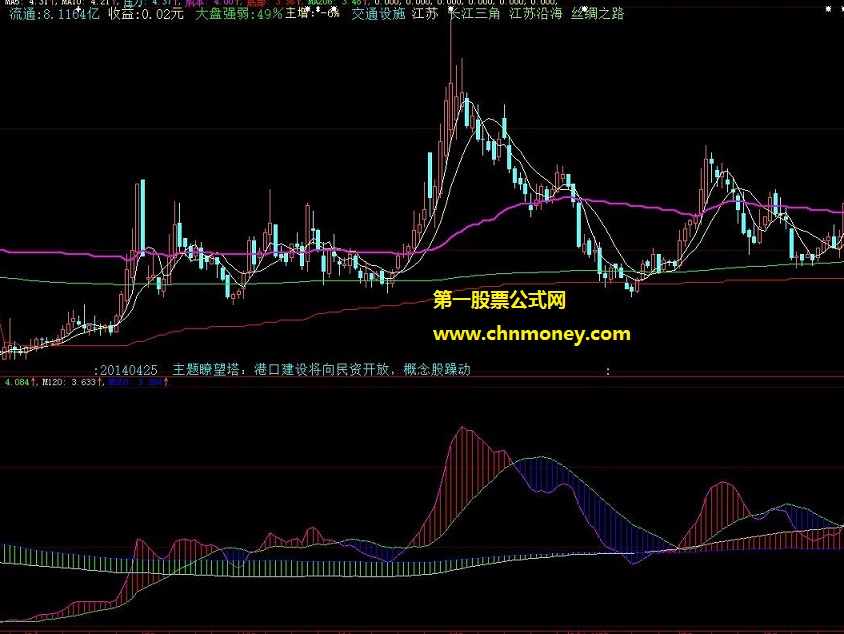
Task: Select the 长江三角 concept tag
Action: coord(474,13)
